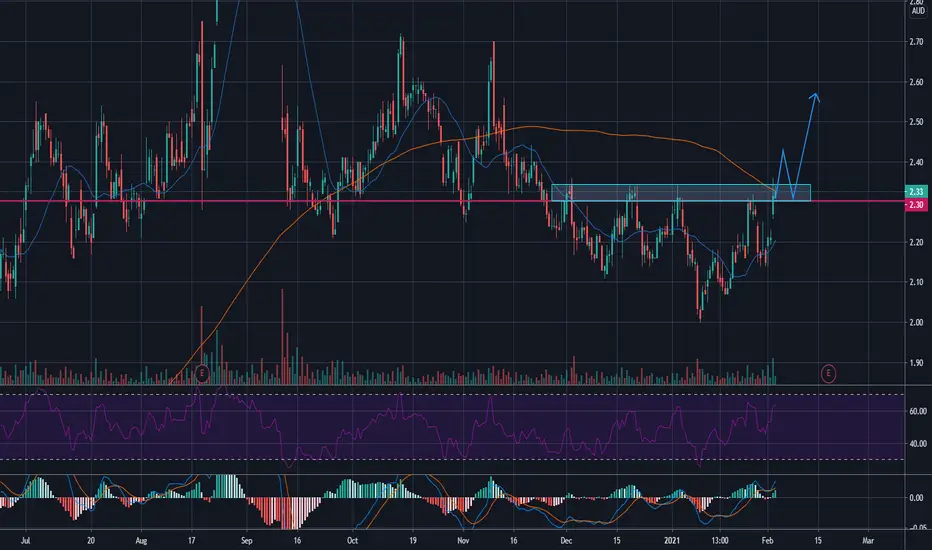
Task: Click the 2.10 price axis label
Action: tap(916, 282)
